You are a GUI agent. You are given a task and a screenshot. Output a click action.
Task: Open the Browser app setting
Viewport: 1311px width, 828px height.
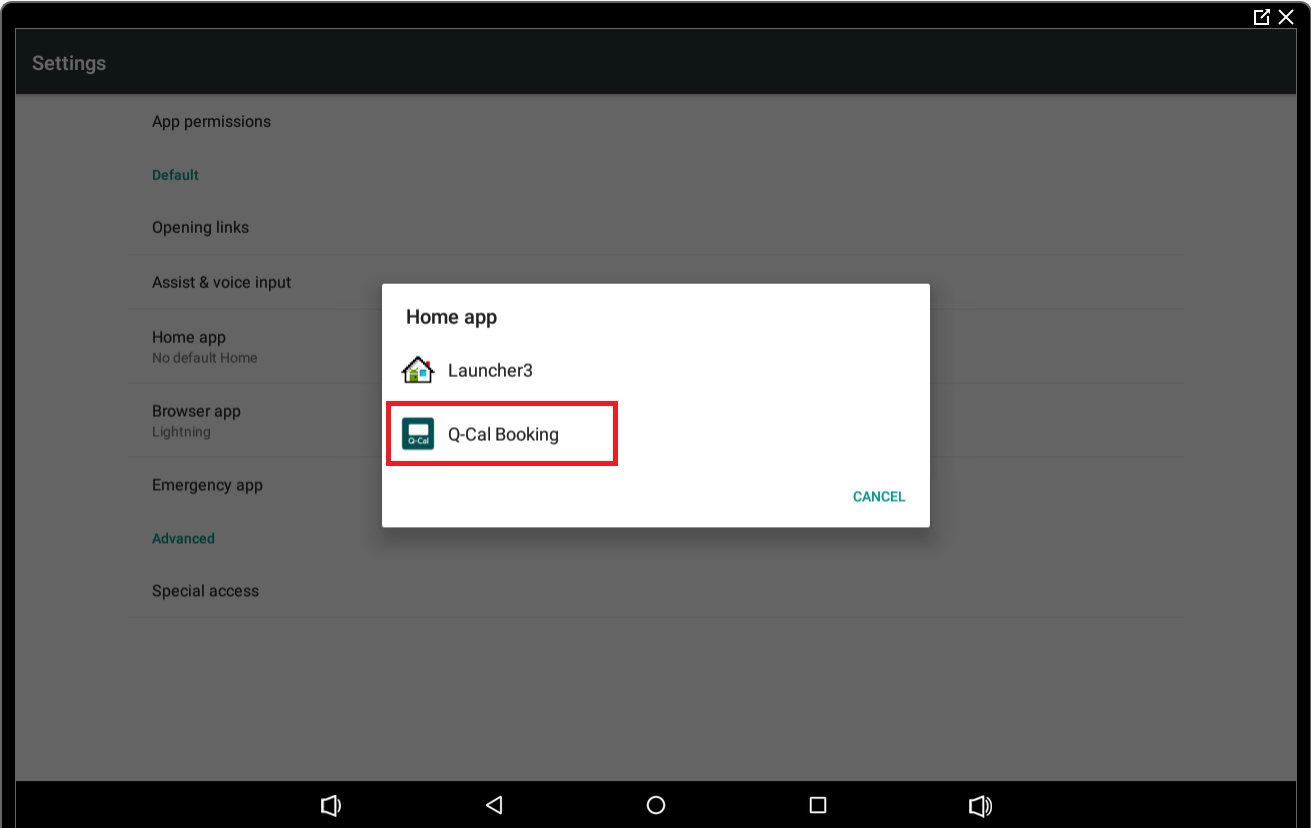tap(656, 420)
